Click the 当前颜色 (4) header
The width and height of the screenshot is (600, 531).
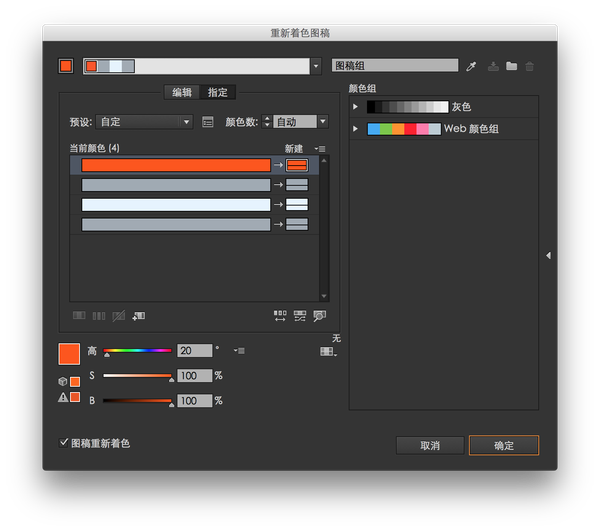tap(94, 148)
